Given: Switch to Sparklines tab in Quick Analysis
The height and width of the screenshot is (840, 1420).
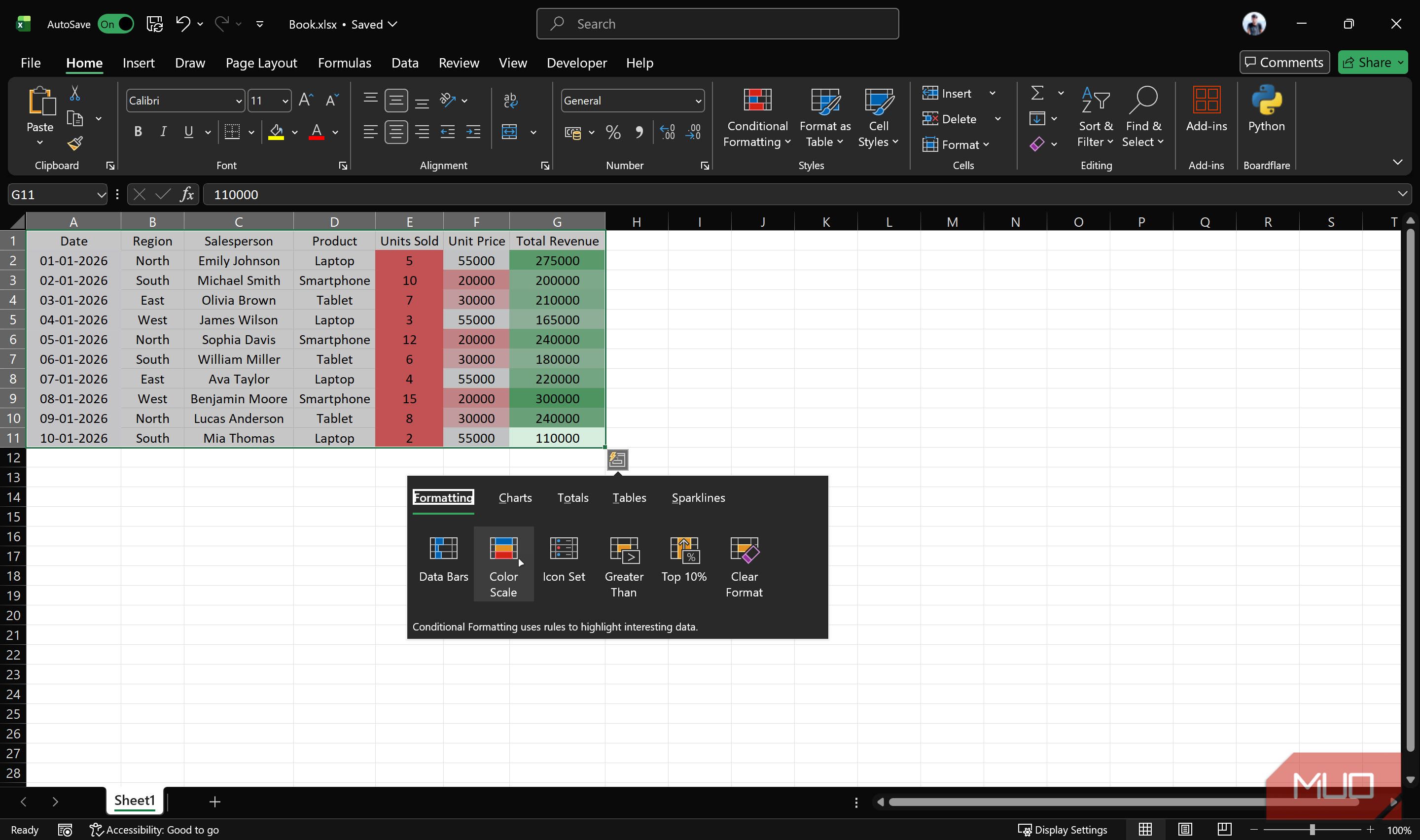Looking at the screenshot, I should click(698, 497).
